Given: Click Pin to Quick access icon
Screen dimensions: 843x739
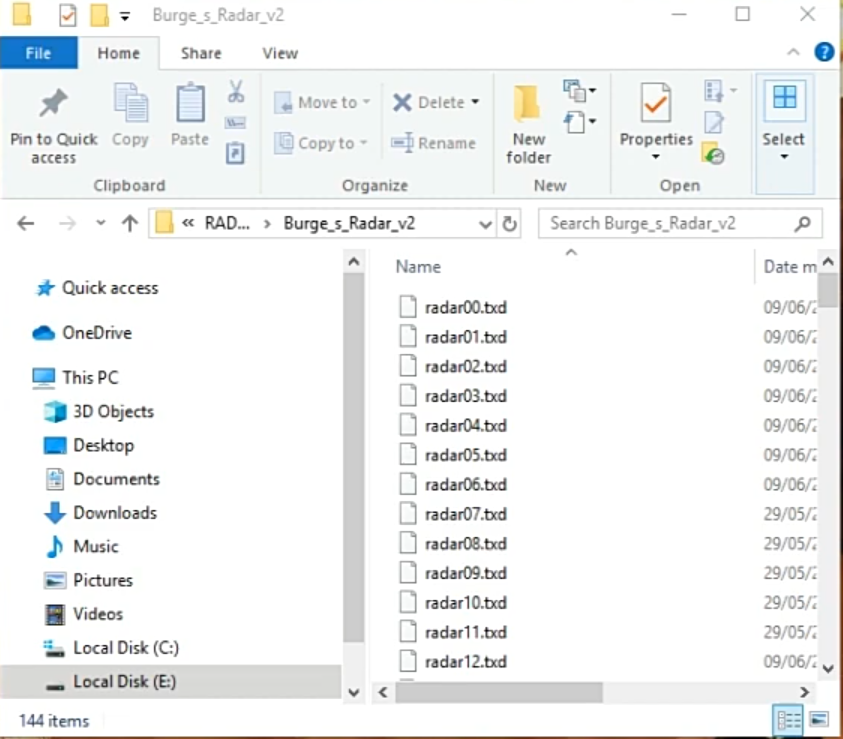Looking at the screenshot, I should click(x=53, y=103).
